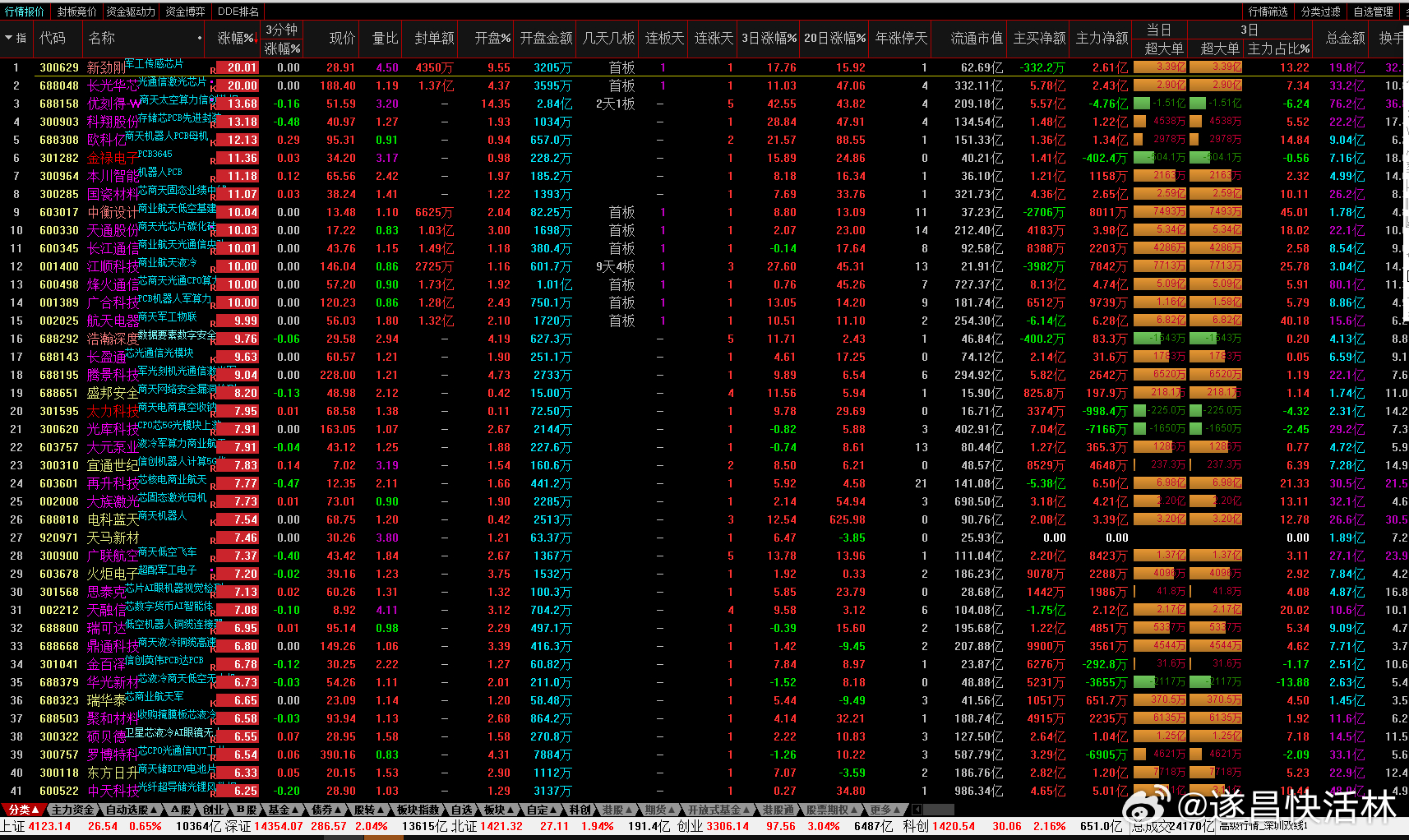
Task: Expand the 自定 bottom dropdown
Action: [x=542, y=810]
